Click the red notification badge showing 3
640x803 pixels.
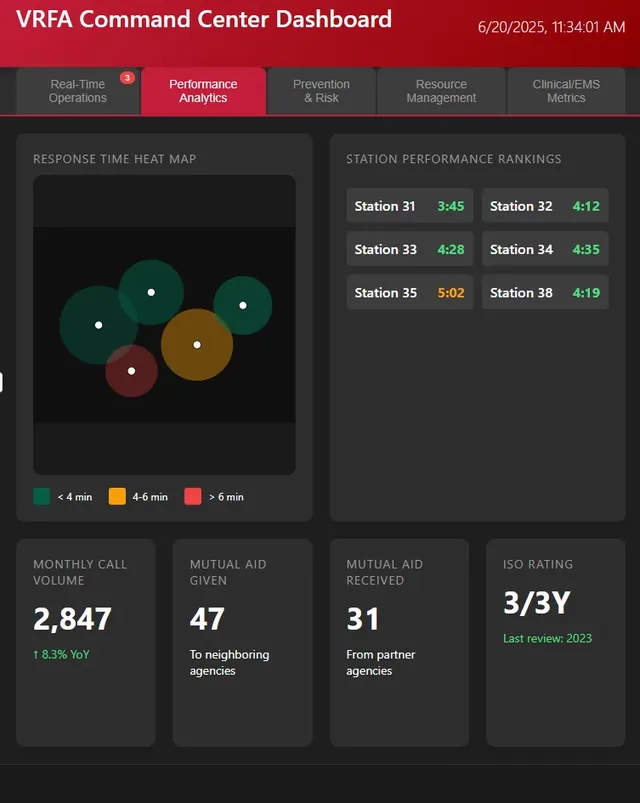tap(127, 78)
